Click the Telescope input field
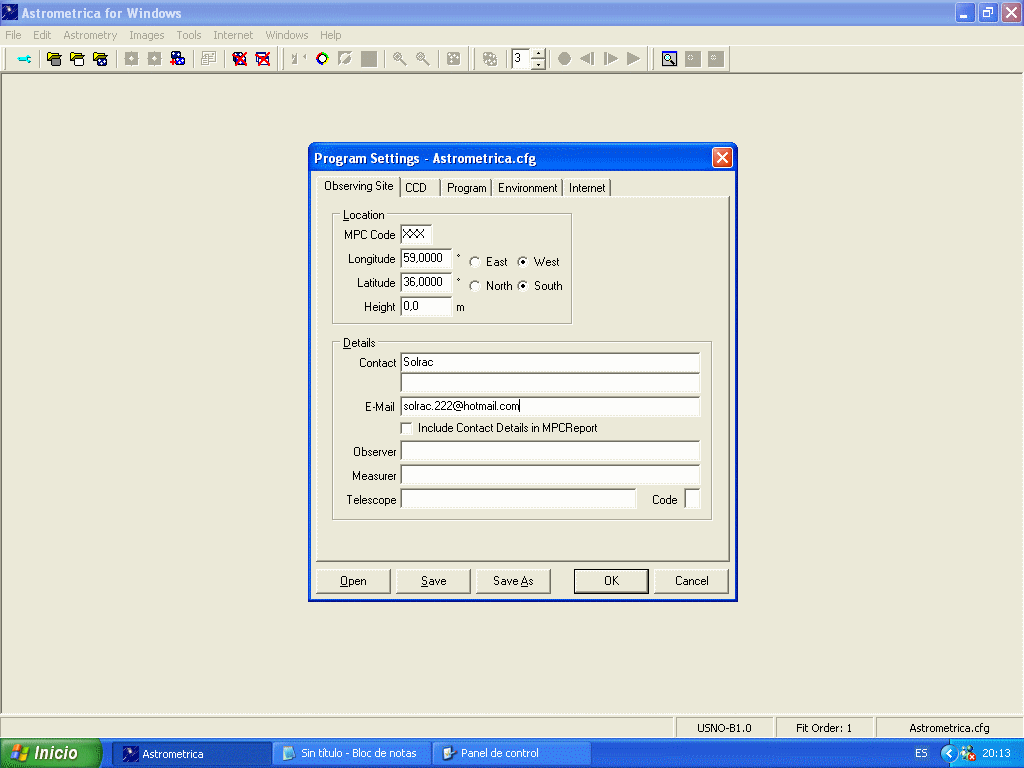Screen dimensions: 1024x768 (519, 500)
